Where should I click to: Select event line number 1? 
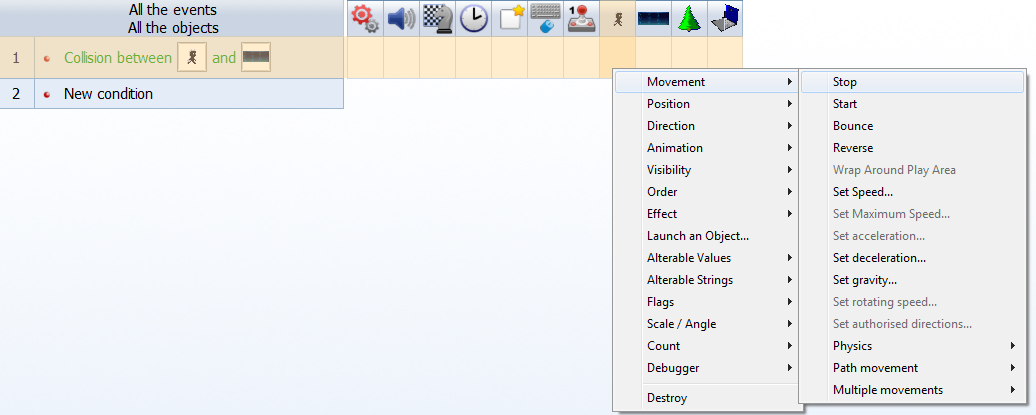[17, 57]
